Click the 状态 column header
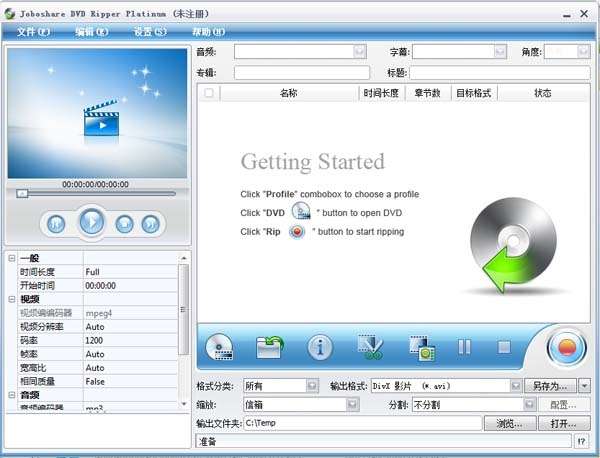 [x=543, y=93]
